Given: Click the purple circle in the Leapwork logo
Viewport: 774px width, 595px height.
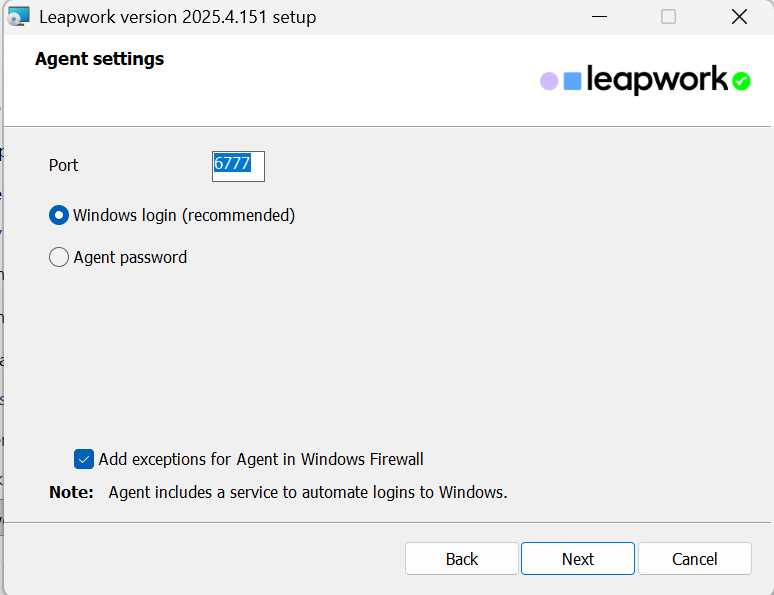Looking at the screenshot, I should pos(549,81).
